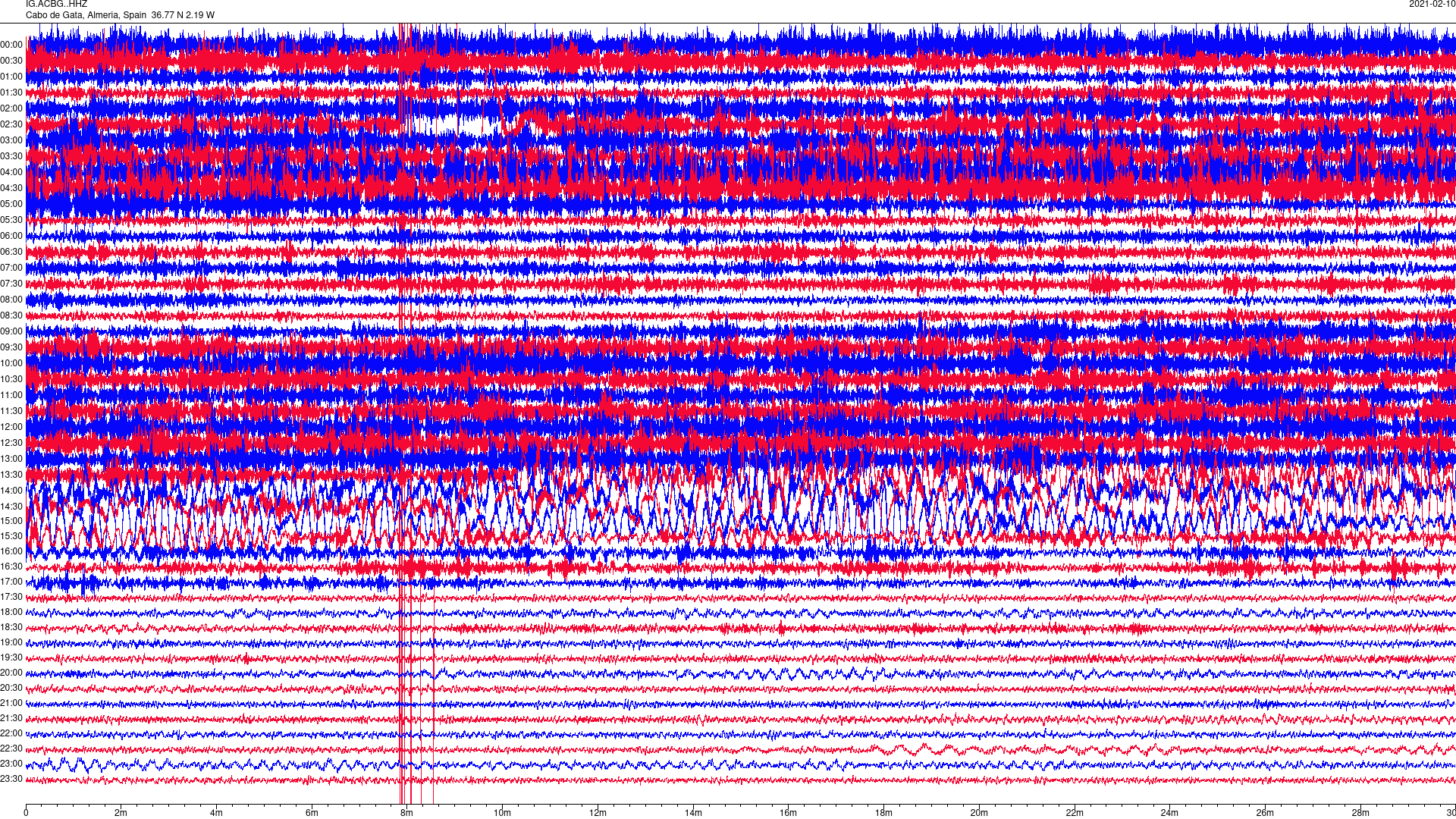Image resolution: width=1456 pixels, height=819 pixels.
Task: Select the 00:30 trace time label
Action: tap(11, 61)
